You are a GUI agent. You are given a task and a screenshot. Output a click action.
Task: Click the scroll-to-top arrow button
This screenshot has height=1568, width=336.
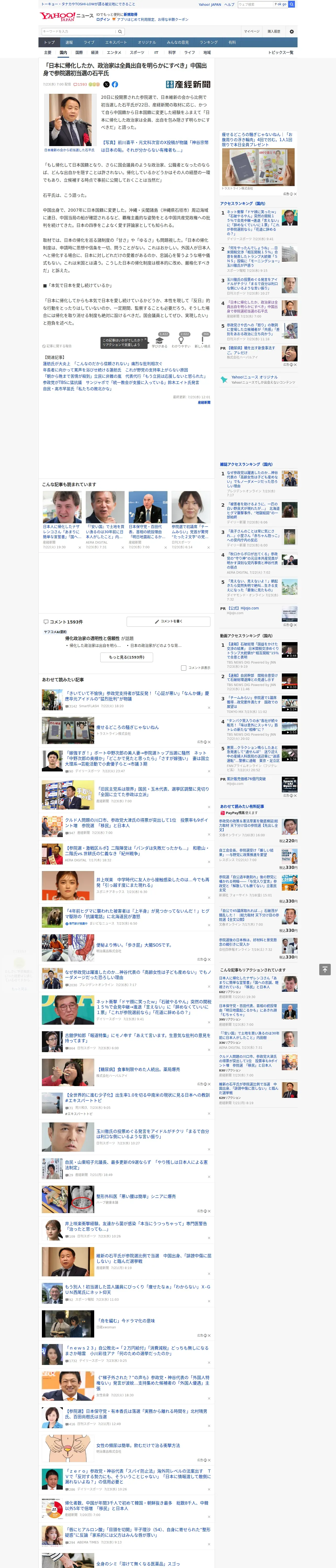click(324, 969)
